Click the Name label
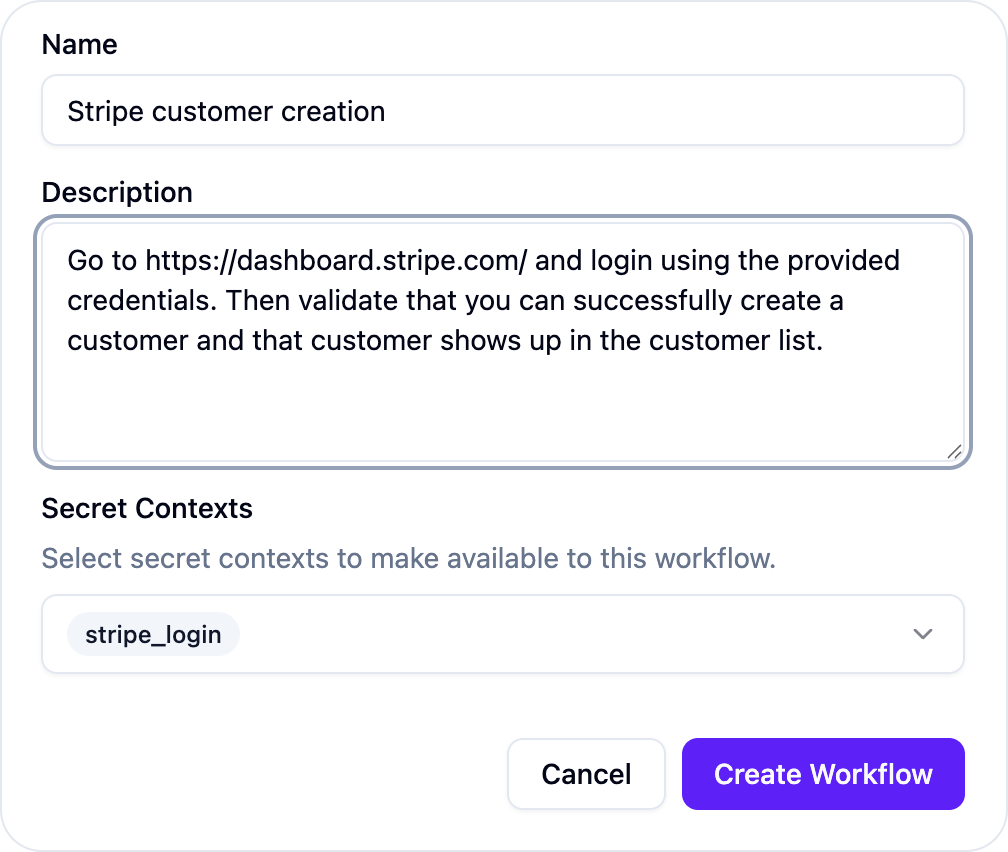The height and width of the screenshot is (852, 1008). point(79,44)
